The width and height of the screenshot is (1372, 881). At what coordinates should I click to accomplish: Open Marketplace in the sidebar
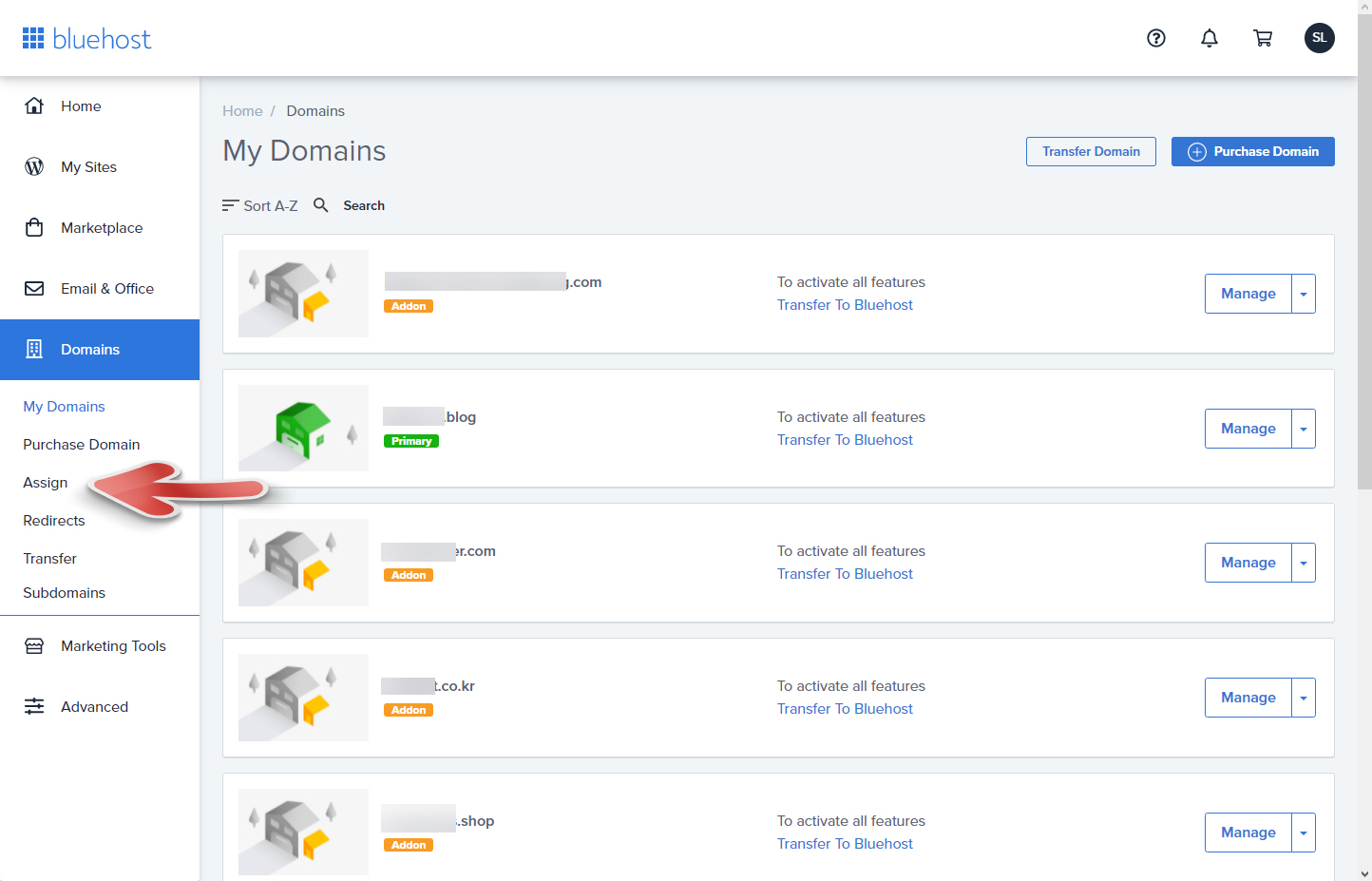pos(100,228)
